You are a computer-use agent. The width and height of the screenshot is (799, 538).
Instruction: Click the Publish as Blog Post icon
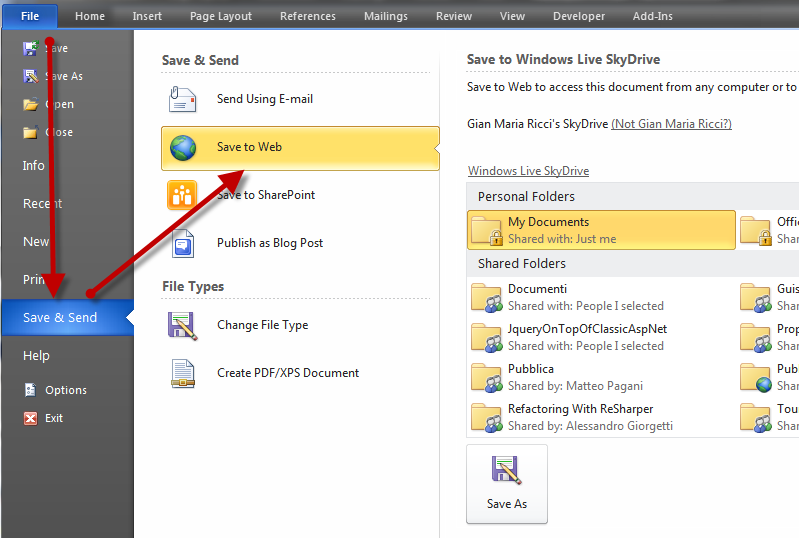point(182,244)
